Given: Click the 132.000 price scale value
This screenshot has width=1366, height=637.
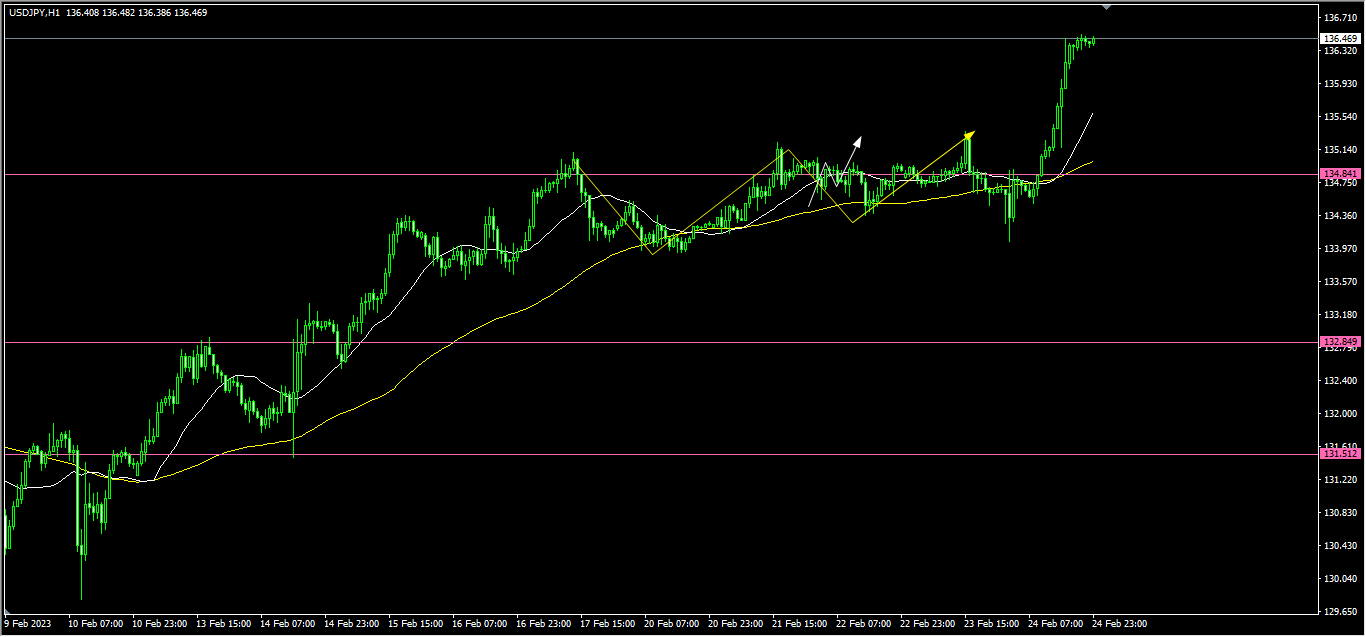Looking at the screenshot, I should click(1340, 414).
